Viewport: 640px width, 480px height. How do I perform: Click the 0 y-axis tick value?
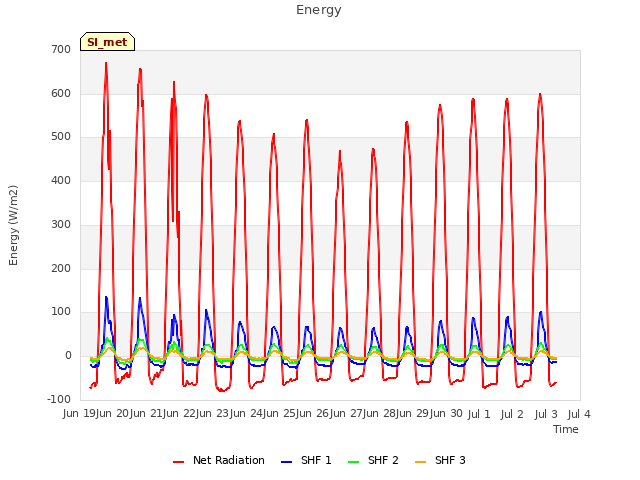[x=68, y=356]
